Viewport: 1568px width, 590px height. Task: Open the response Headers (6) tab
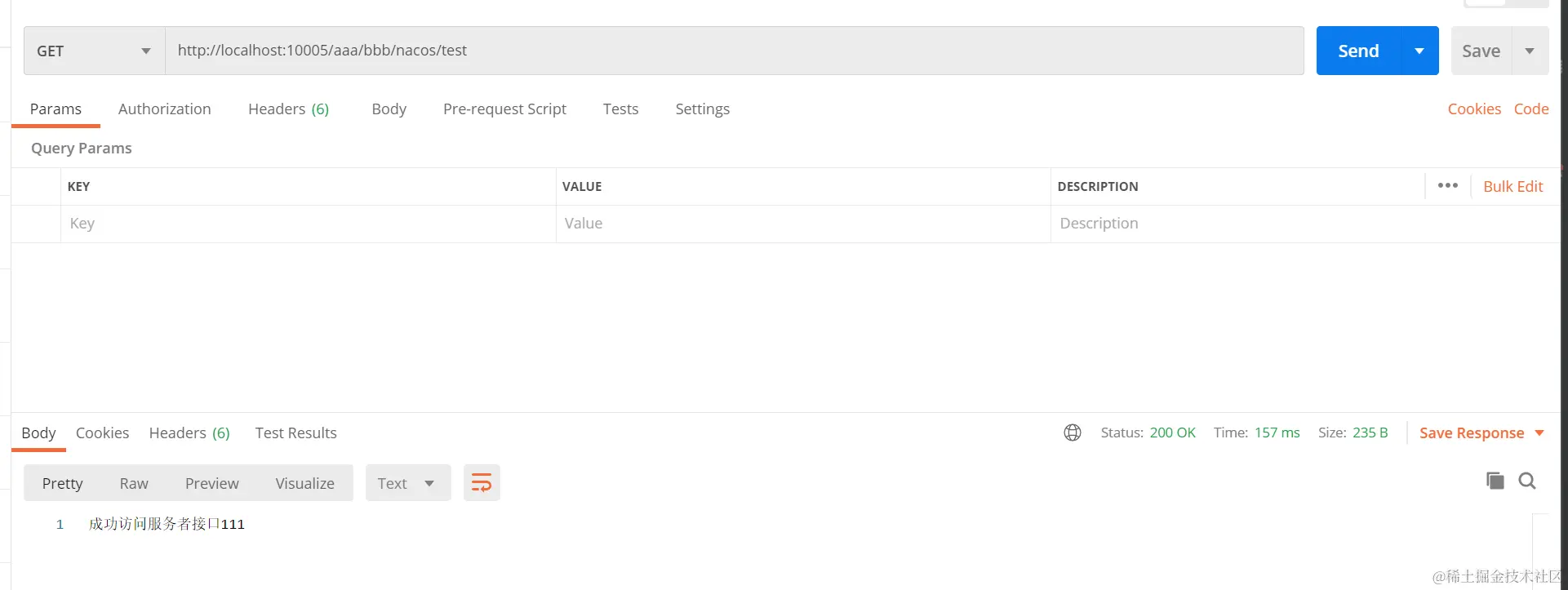click(x=189, y=433)
